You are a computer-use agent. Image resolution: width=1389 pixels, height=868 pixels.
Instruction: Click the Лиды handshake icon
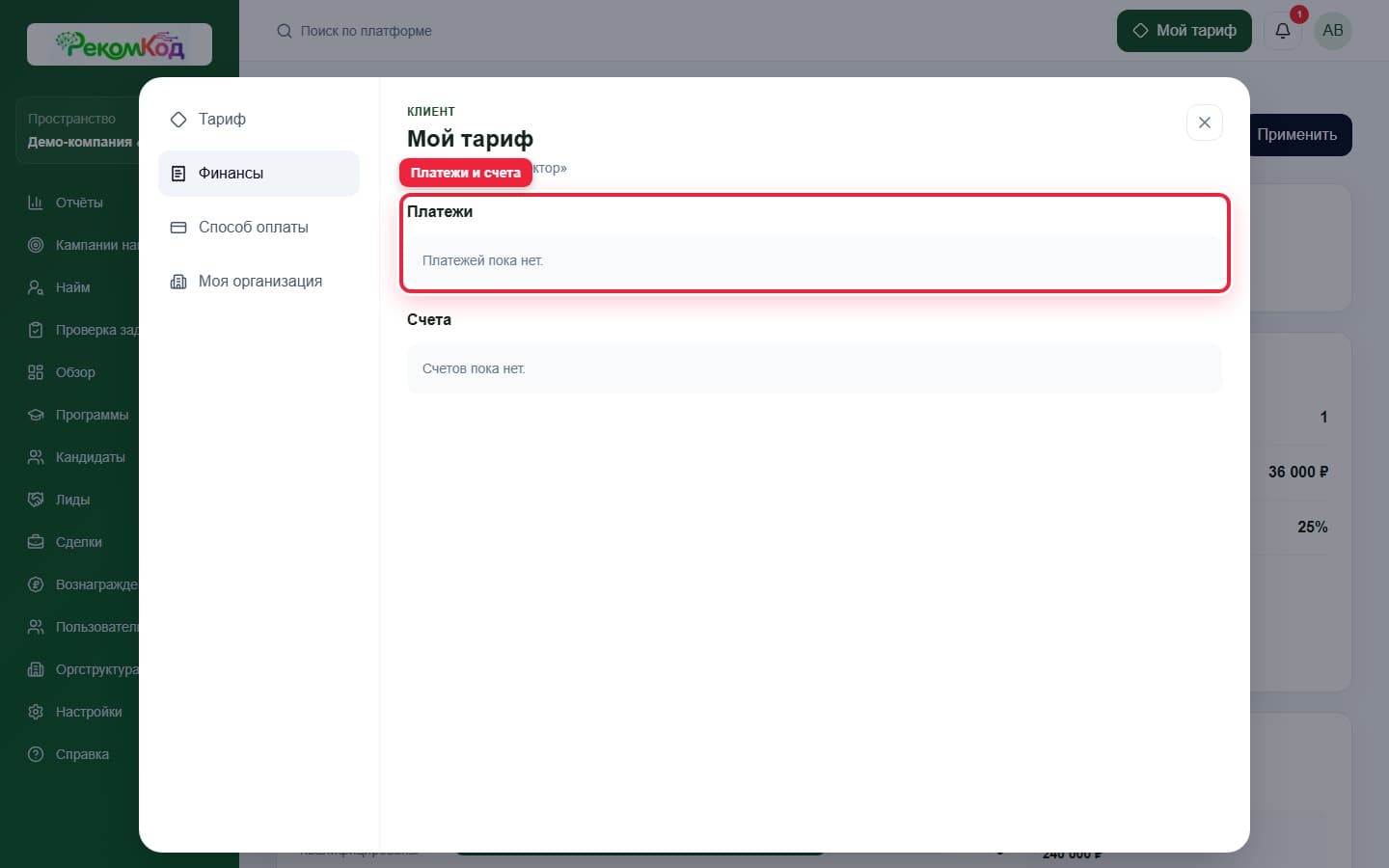[x=36, y=500]
